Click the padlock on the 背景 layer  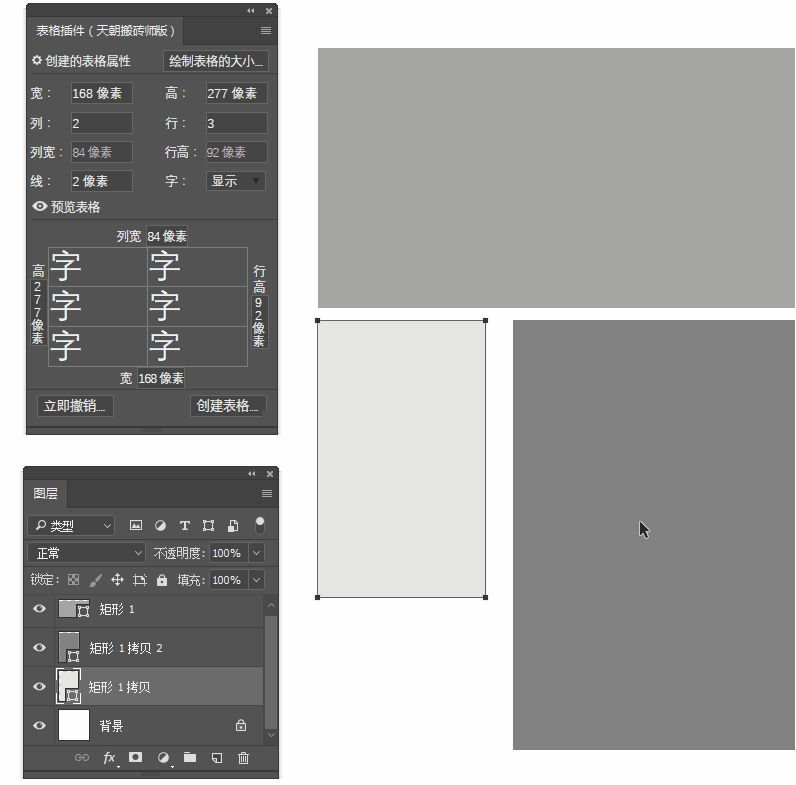(x=241, y=725)
